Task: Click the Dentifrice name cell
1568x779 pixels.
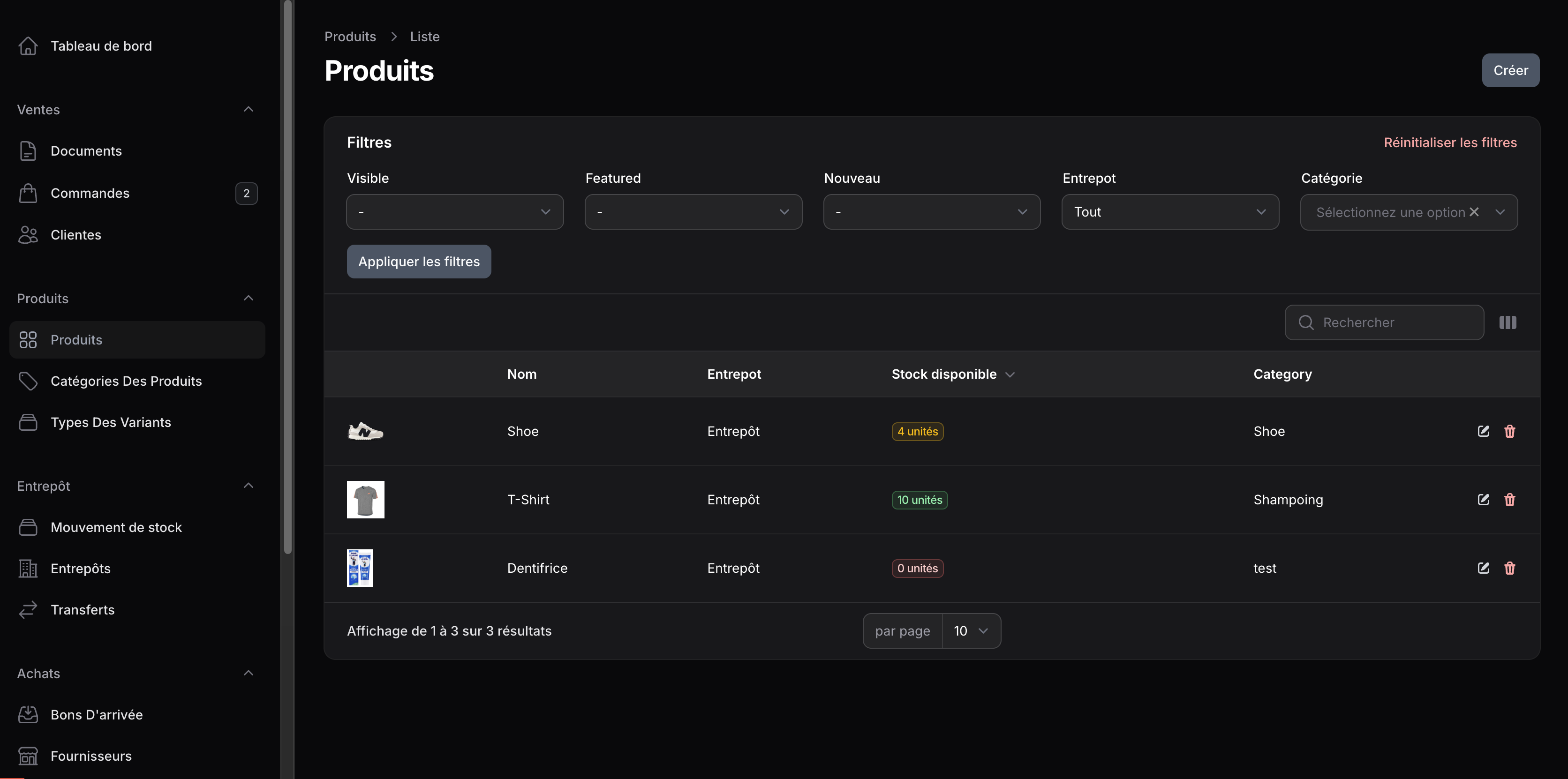Action: pos(537,568)
